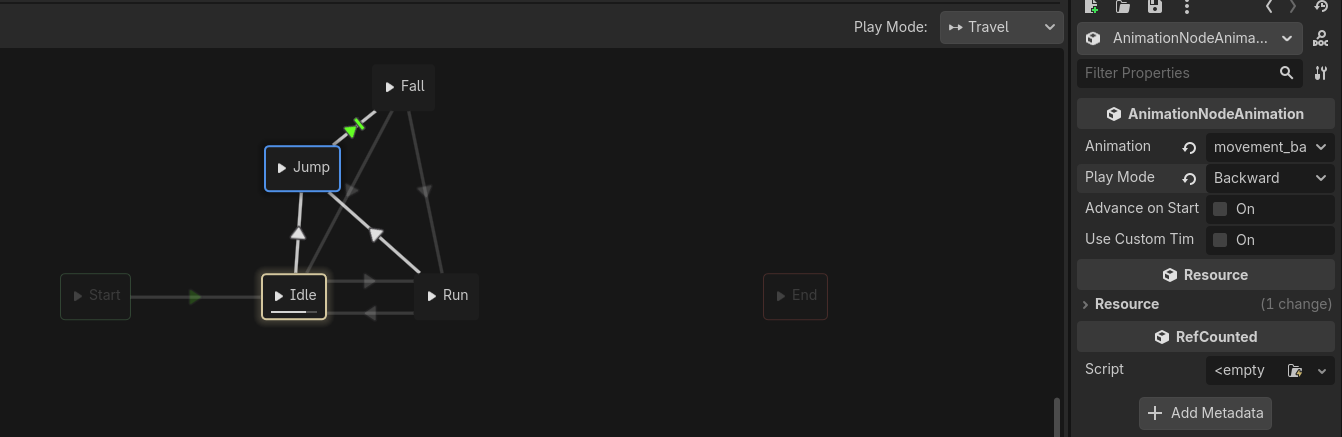Click the Add Metadata button
This screenshot has width=1342, height=437.
pos(1205,413)
